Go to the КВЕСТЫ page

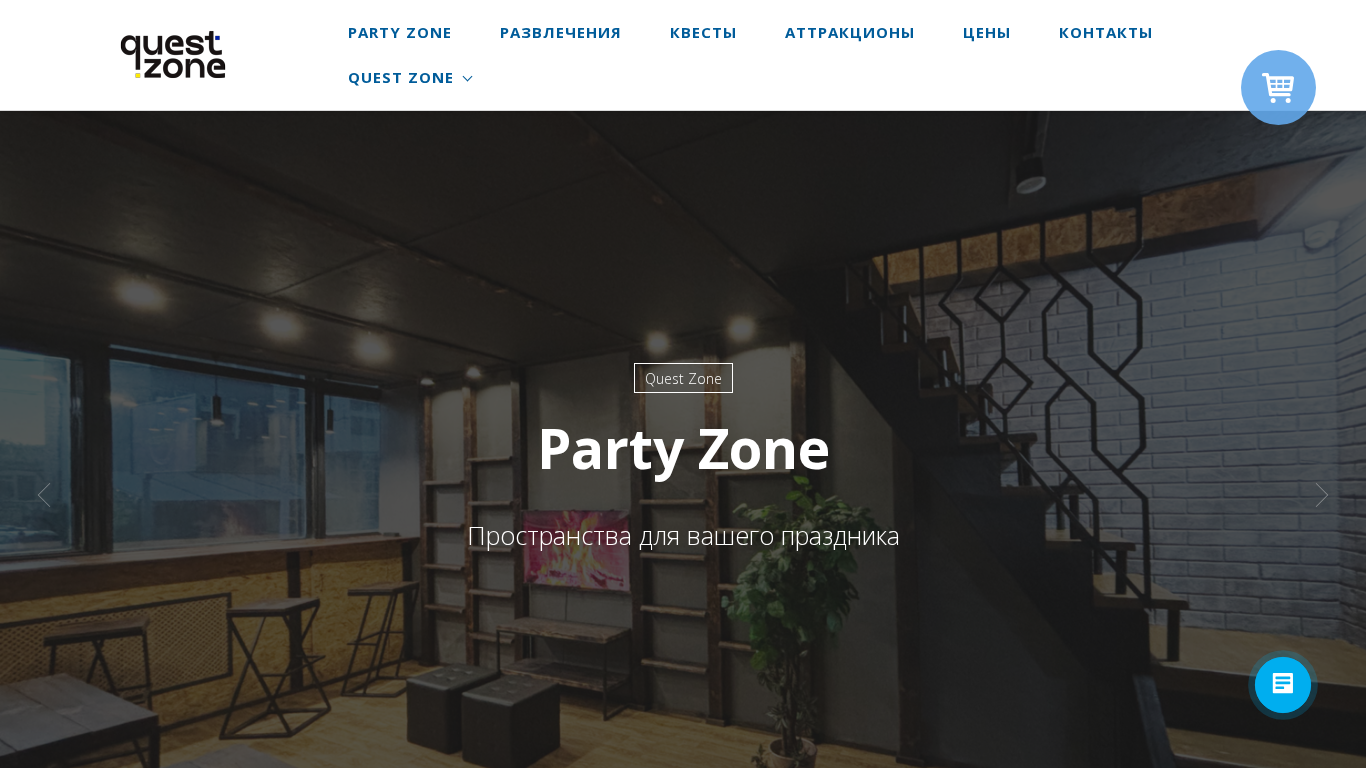click(703, 33)
